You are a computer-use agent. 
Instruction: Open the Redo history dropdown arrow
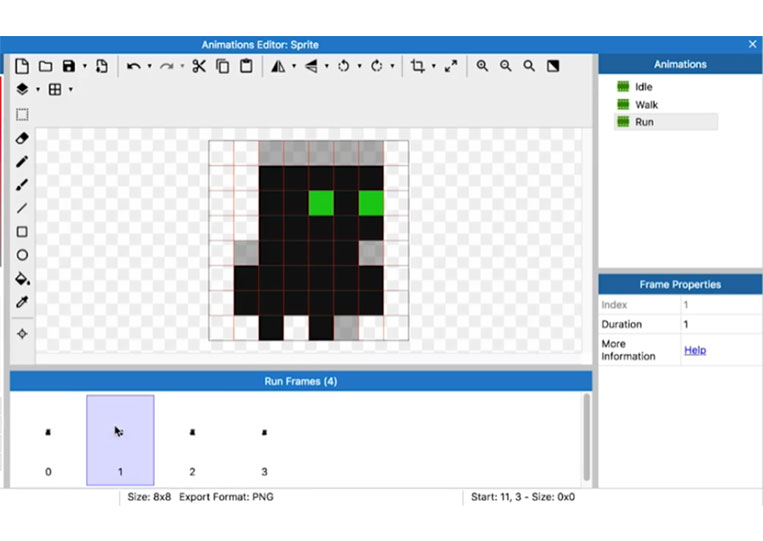point(182,66)
